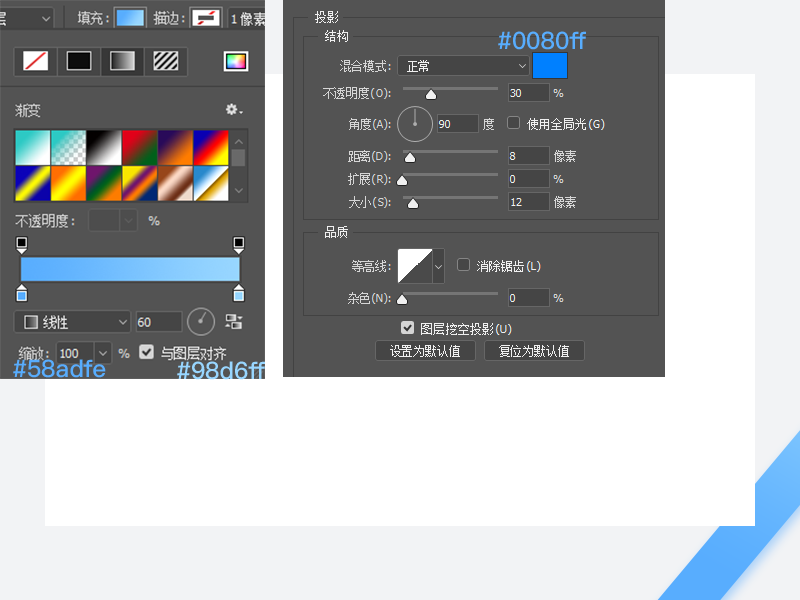800x600 pixels.
Task: Click the angle field showing 90
Action: tap(458, 124)
